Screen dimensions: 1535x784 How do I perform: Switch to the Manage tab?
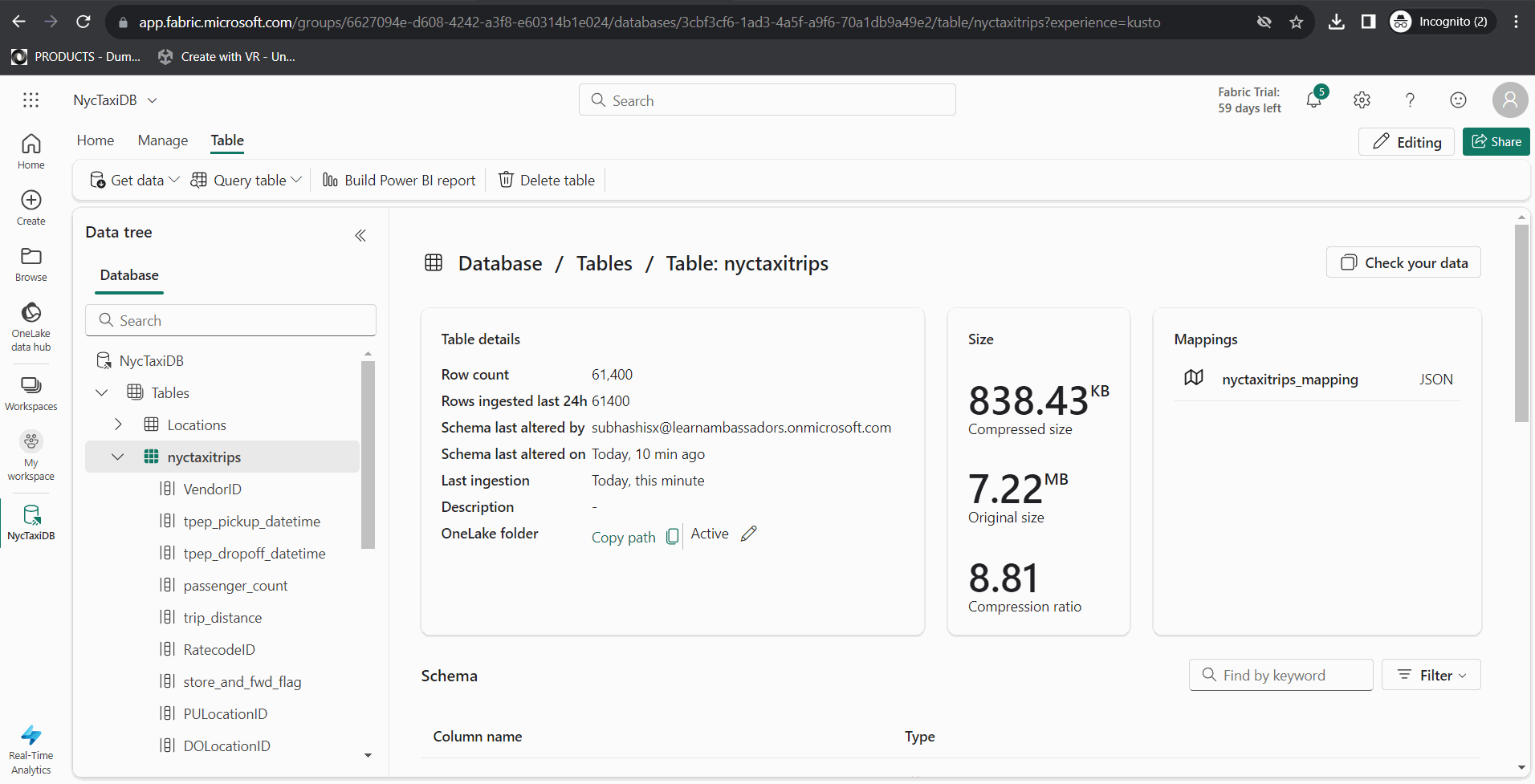pyautogui.click(x=162, y=140)
